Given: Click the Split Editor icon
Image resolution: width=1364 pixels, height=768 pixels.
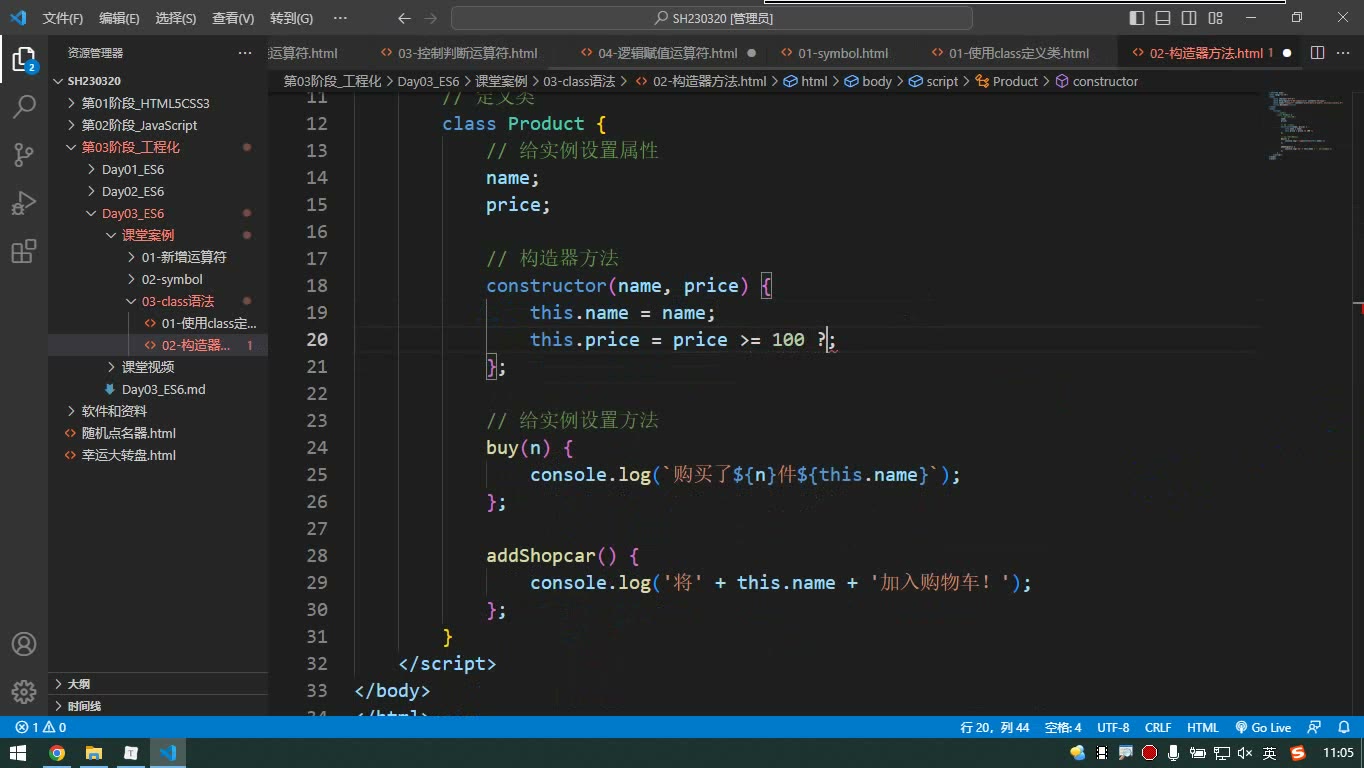Looking at the screenshot, I should click(1317, 53).
